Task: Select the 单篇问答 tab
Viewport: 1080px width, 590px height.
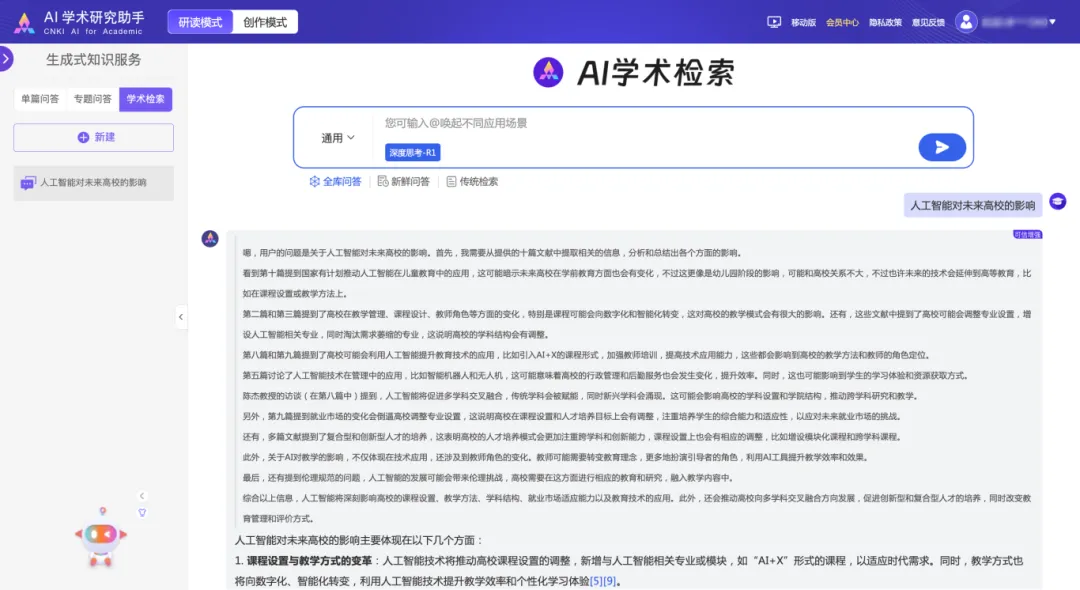Action: click(x=40, y=99)
